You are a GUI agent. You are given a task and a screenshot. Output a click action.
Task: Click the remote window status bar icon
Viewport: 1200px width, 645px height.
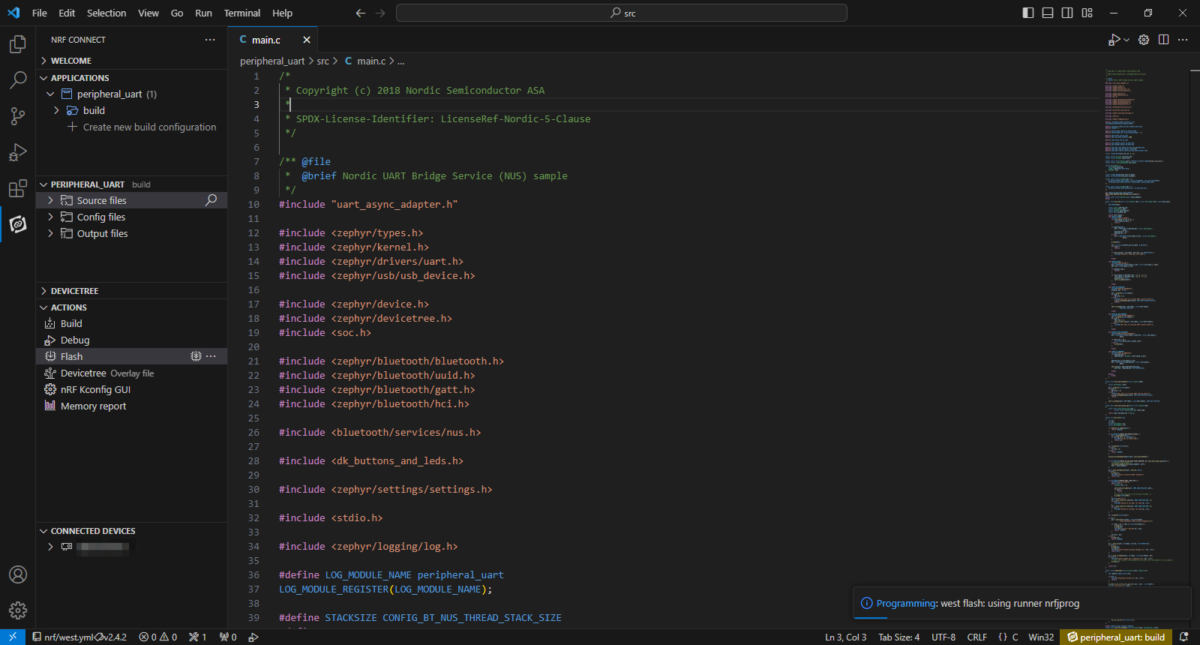click(x=13, y=636)
